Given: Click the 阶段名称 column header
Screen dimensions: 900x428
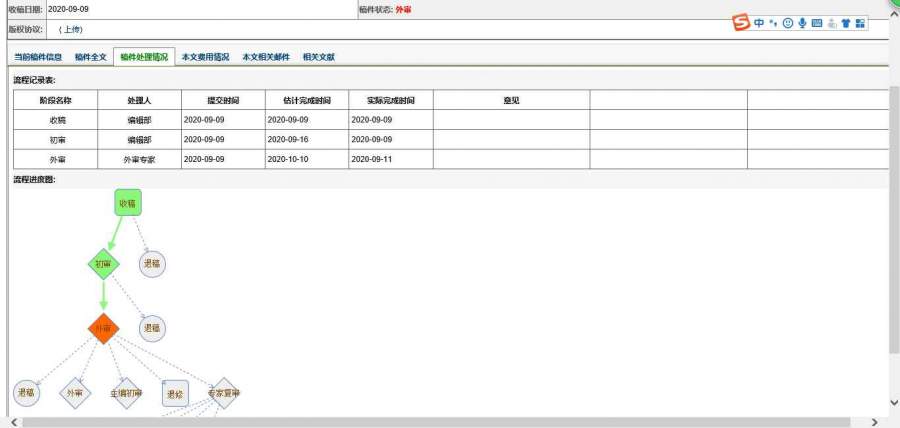Looking at the screenshot, I should click(56, 100).
